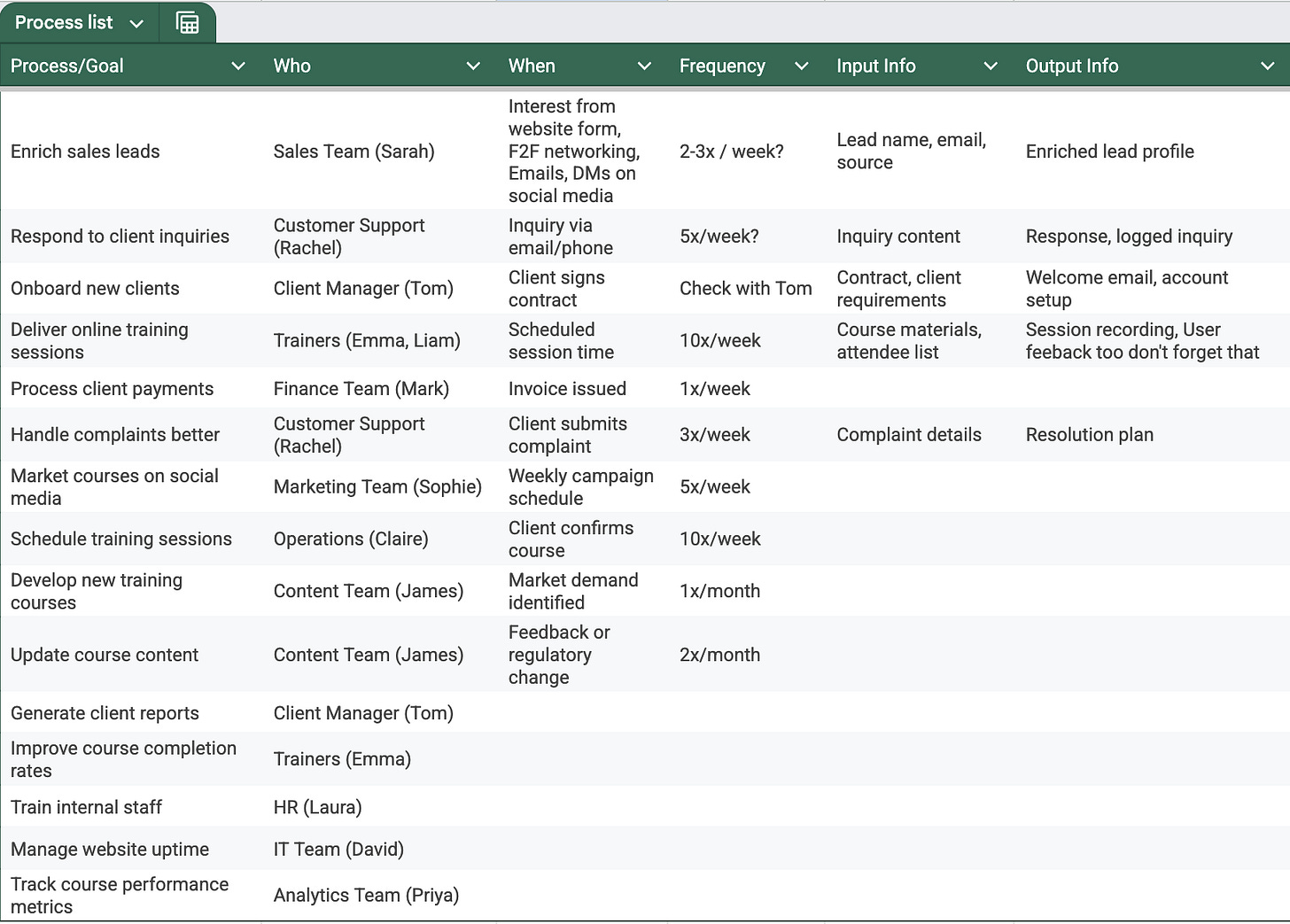Select the 'Check with Tom' frequency cell
This screenshot has height=924, width=1290.
click(750, 288)
